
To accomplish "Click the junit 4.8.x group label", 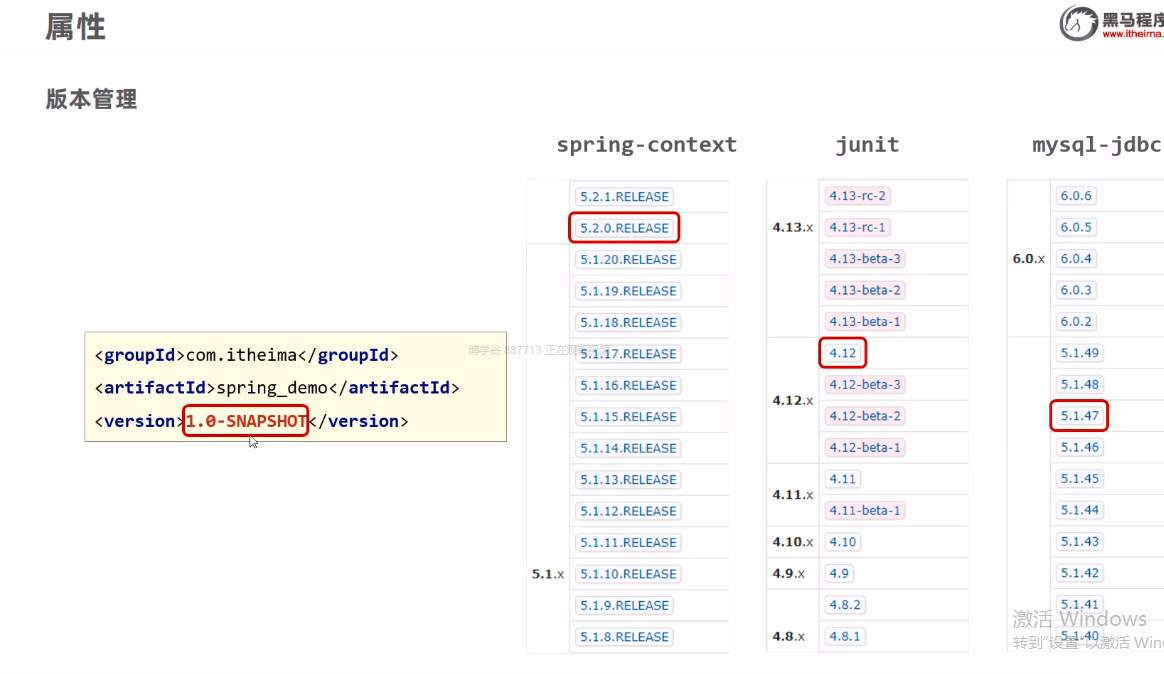I will click(788, 636).
